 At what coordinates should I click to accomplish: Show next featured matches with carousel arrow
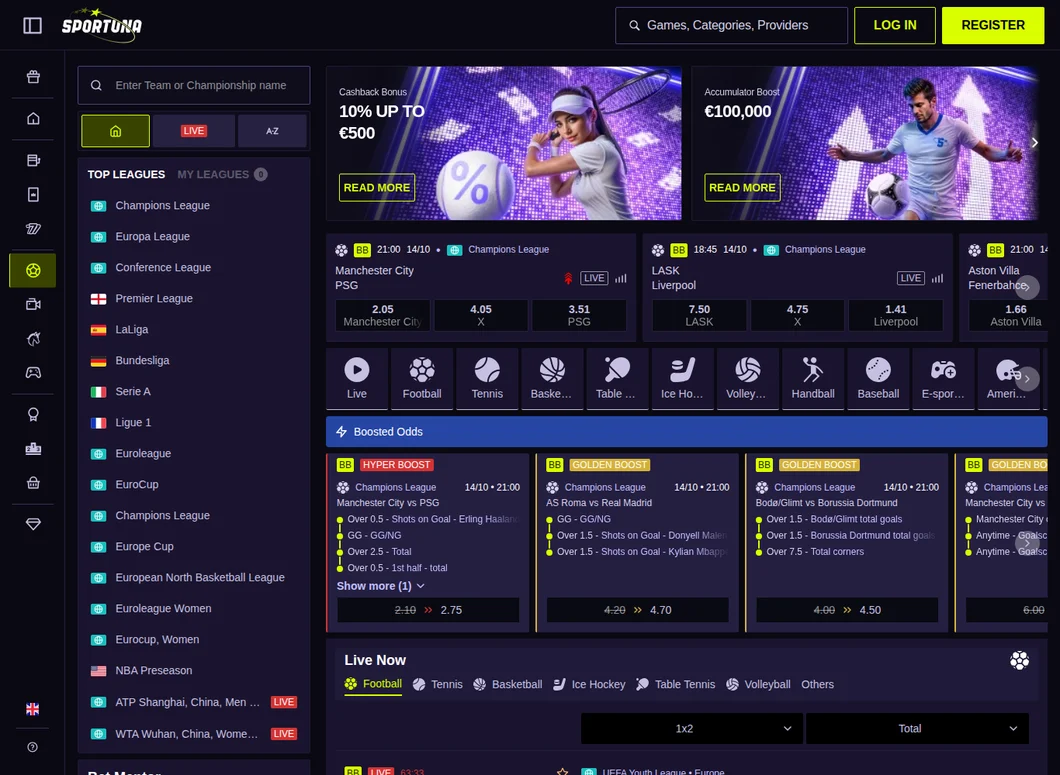click(1027, 287)
